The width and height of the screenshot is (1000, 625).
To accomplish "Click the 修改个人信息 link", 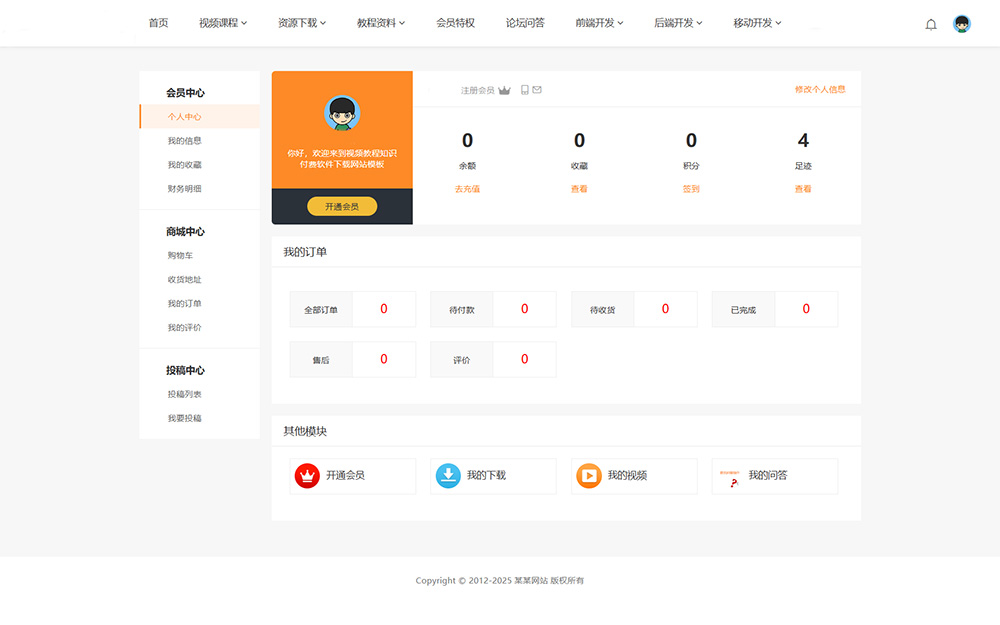I will click(820, 89).
